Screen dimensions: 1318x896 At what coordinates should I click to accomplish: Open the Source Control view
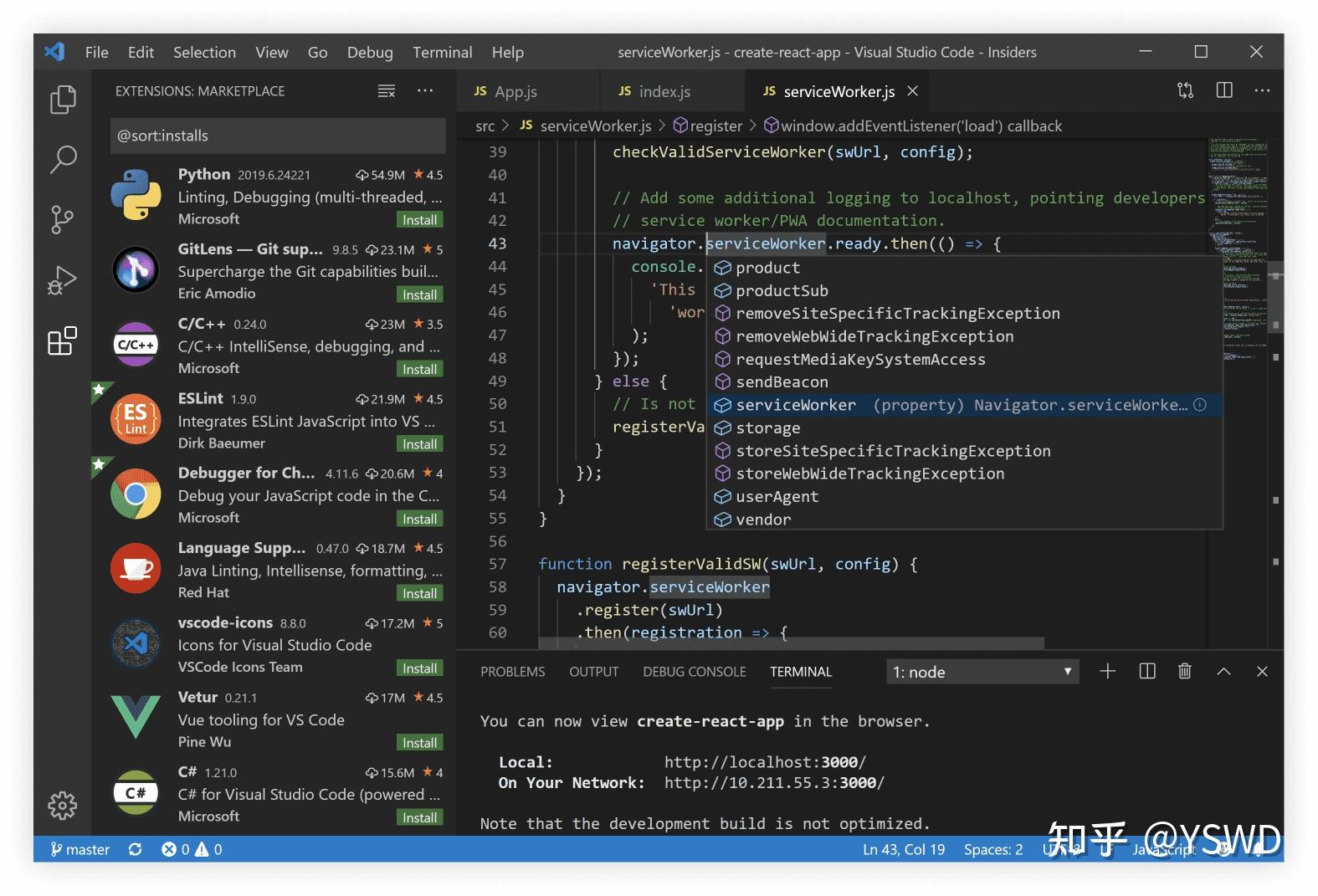pos(63,219)
